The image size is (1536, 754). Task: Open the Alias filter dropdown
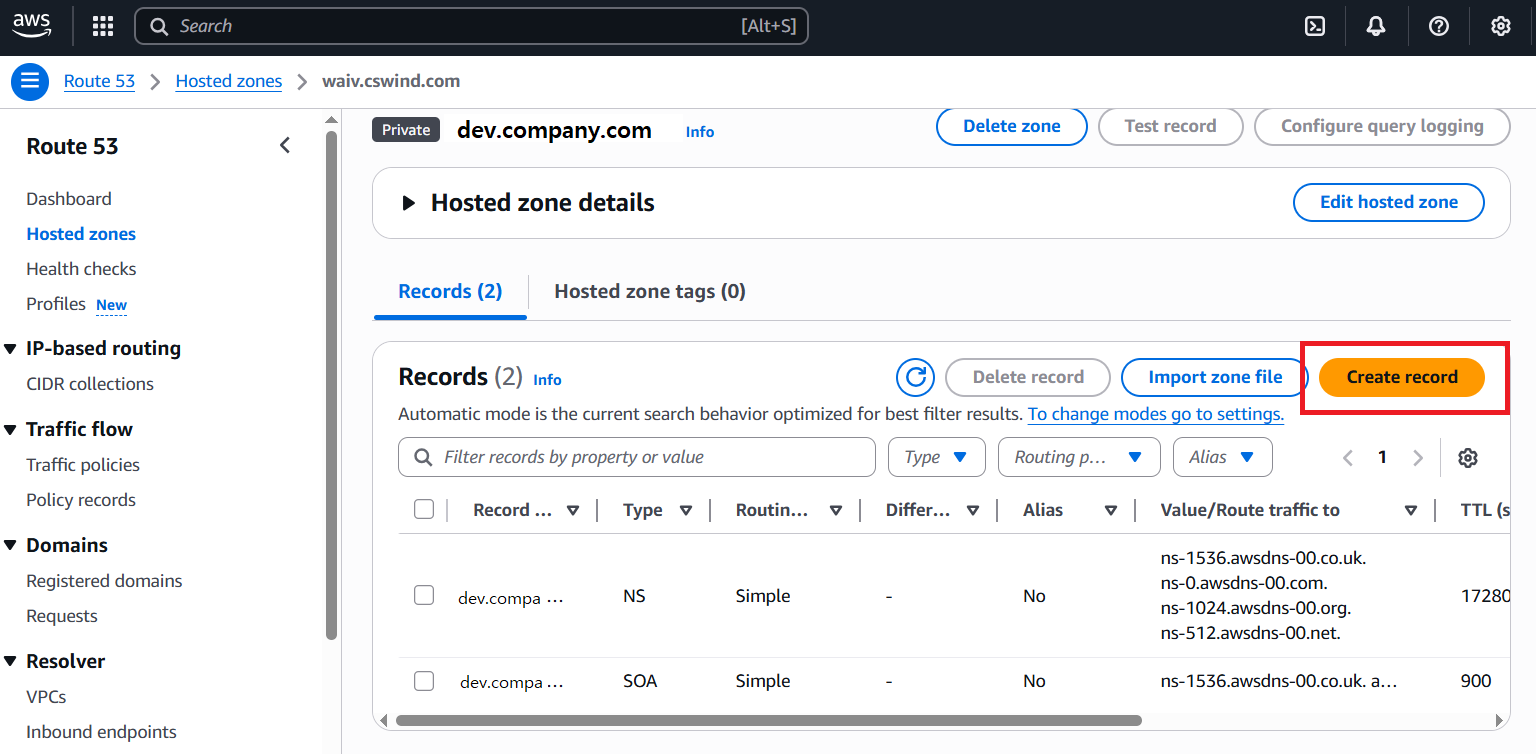(x=1221, y=457)
